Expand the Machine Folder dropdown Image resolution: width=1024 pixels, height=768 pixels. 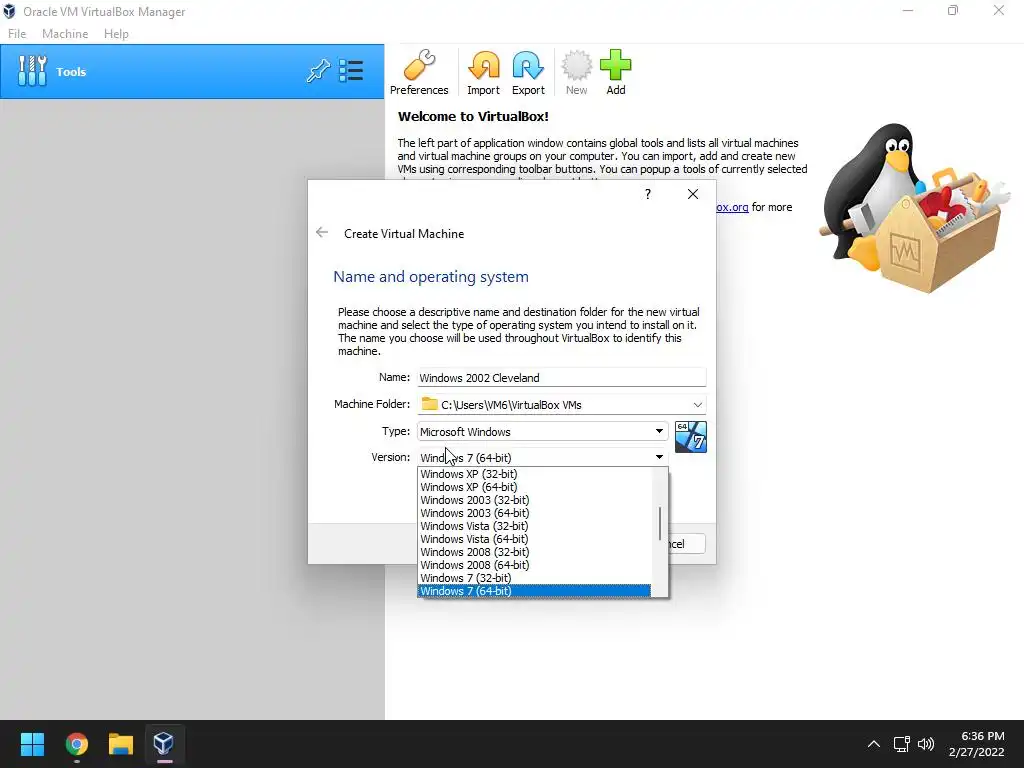click(697, 405)
